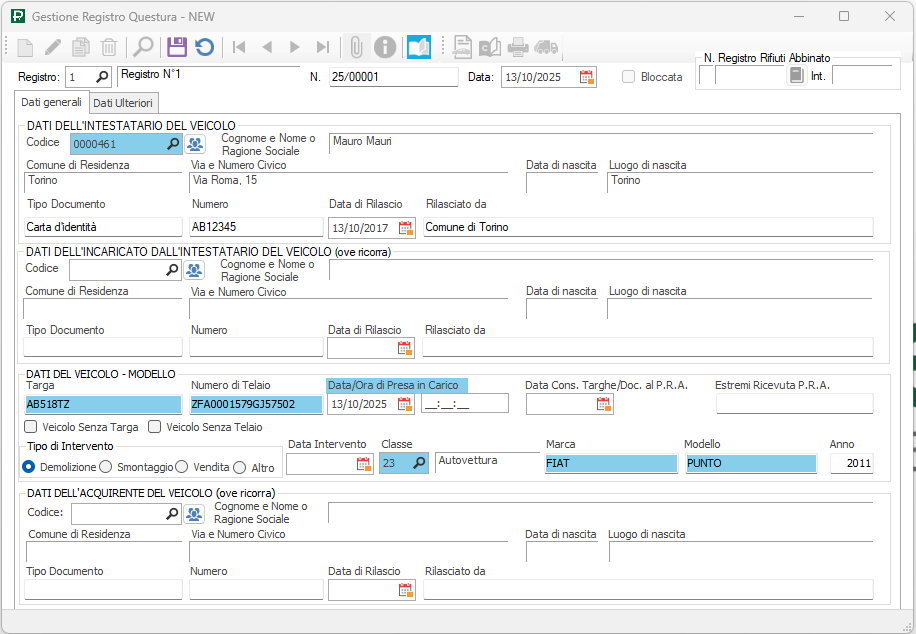Click the Marca field showing FIAT
The height and width of the screenshot is (634, 916).
point(610,464)
